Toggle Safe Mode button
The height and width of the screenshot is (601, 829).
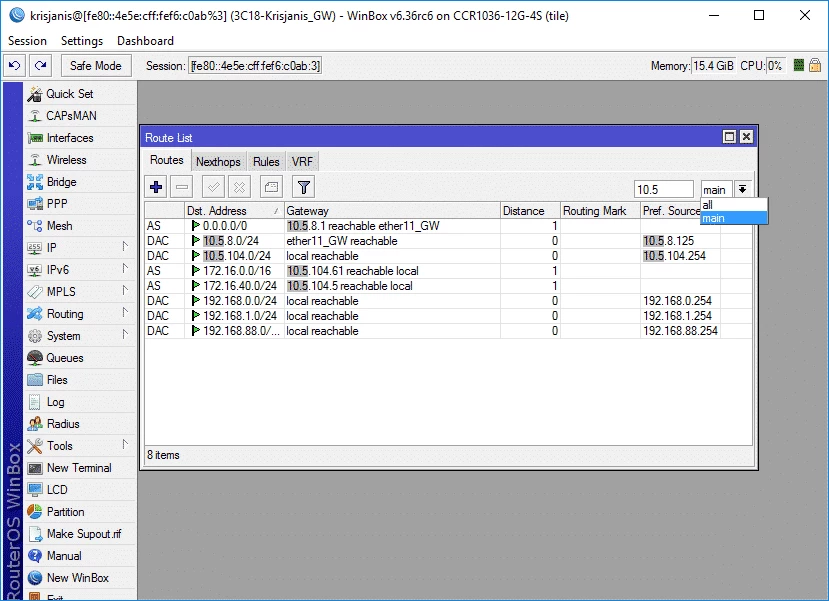pyautogui.click(x=95, y=66)
